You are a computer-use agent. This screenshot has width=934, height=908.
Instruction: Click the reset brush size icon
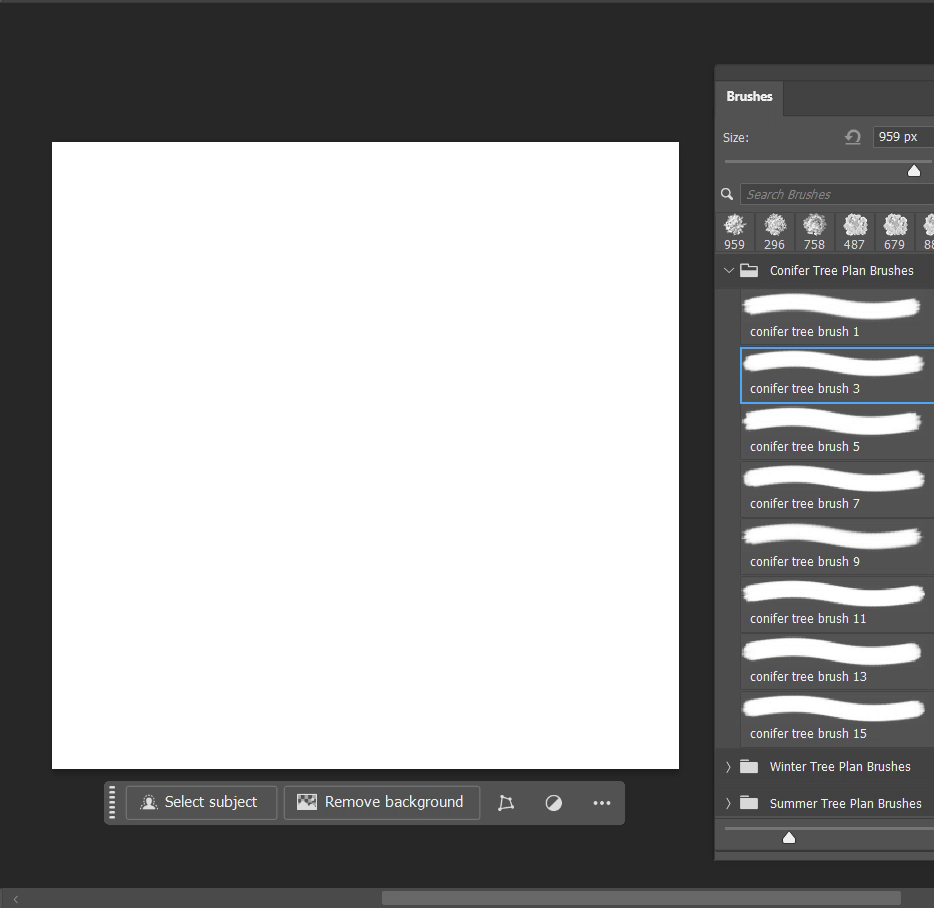pyautogui.click(x=852, y=137)
